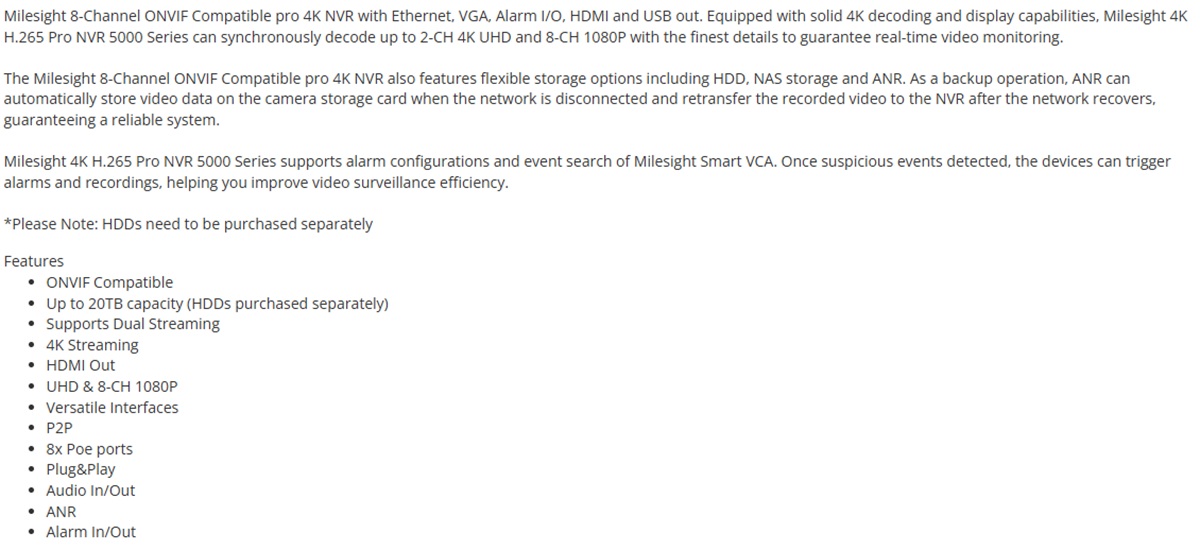Viewport: 1200px width, 550px height.
Task: Click the '8x Poe ports' list entry
Action: coord(89,449)
